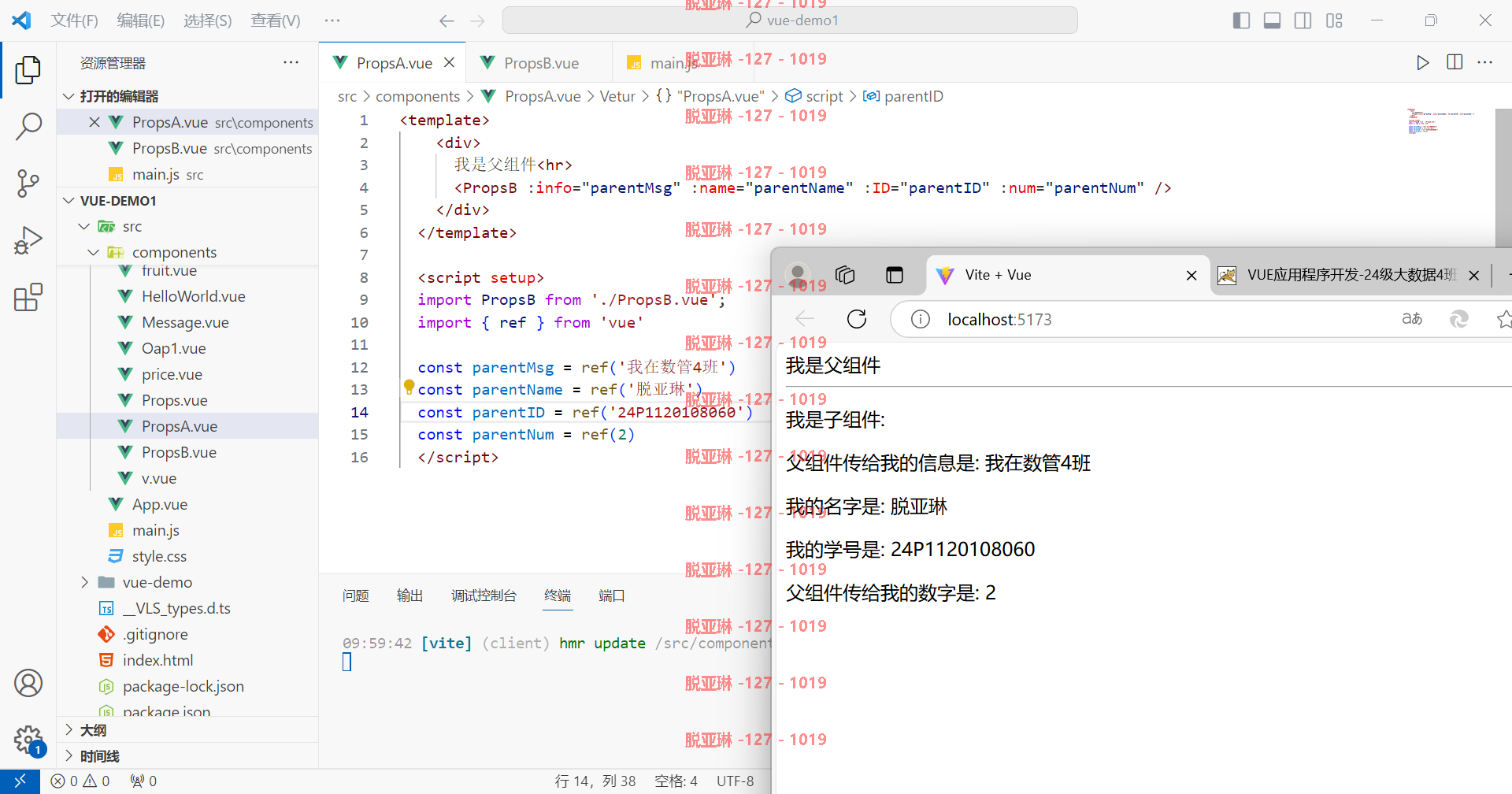
Task: Click the line and column status entry
Action: [595, 781]
